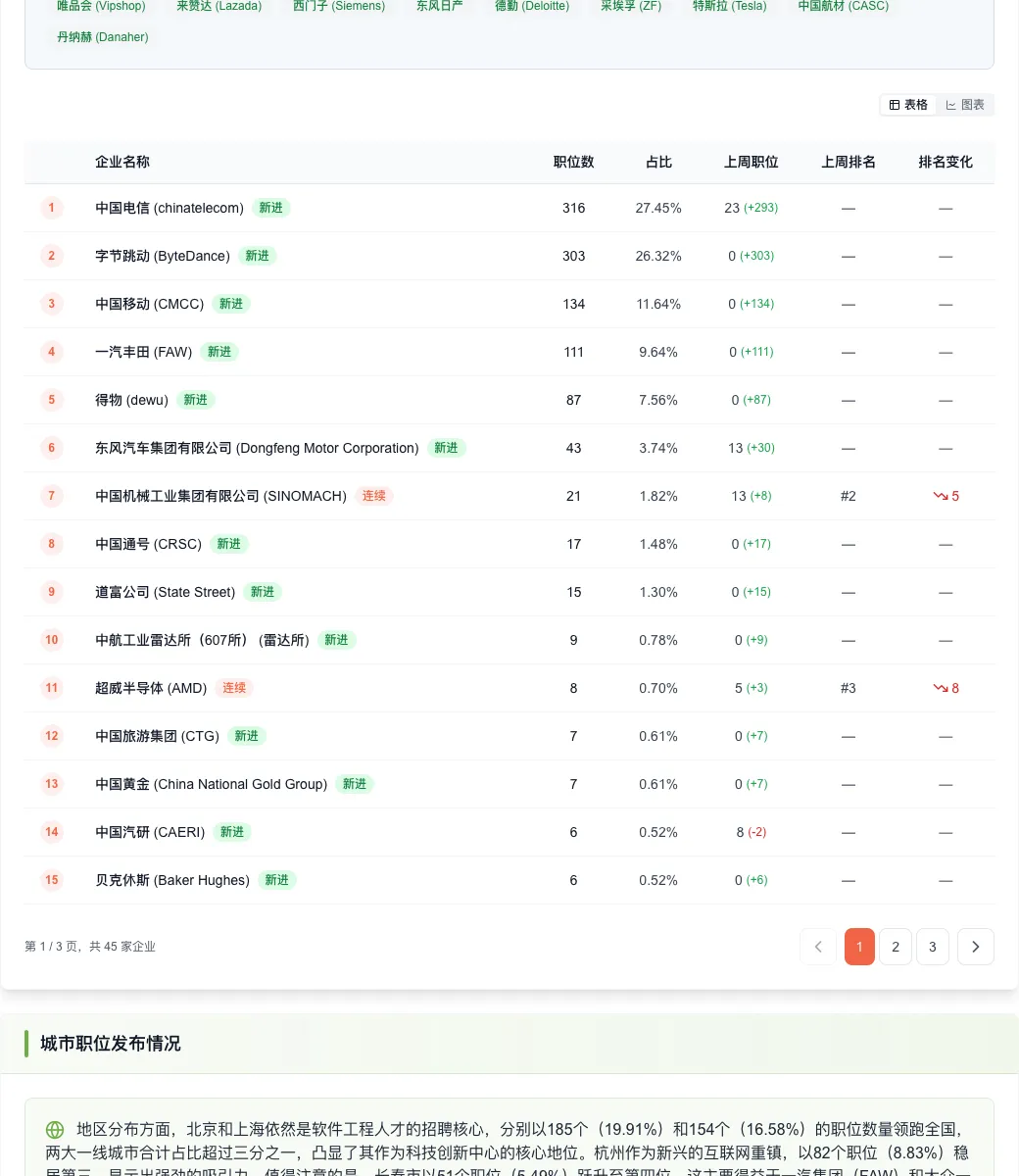The height and width of the screenshot is (1176, 1019).
Task: Switch to 图表 chart view
Action: point(965,105)
